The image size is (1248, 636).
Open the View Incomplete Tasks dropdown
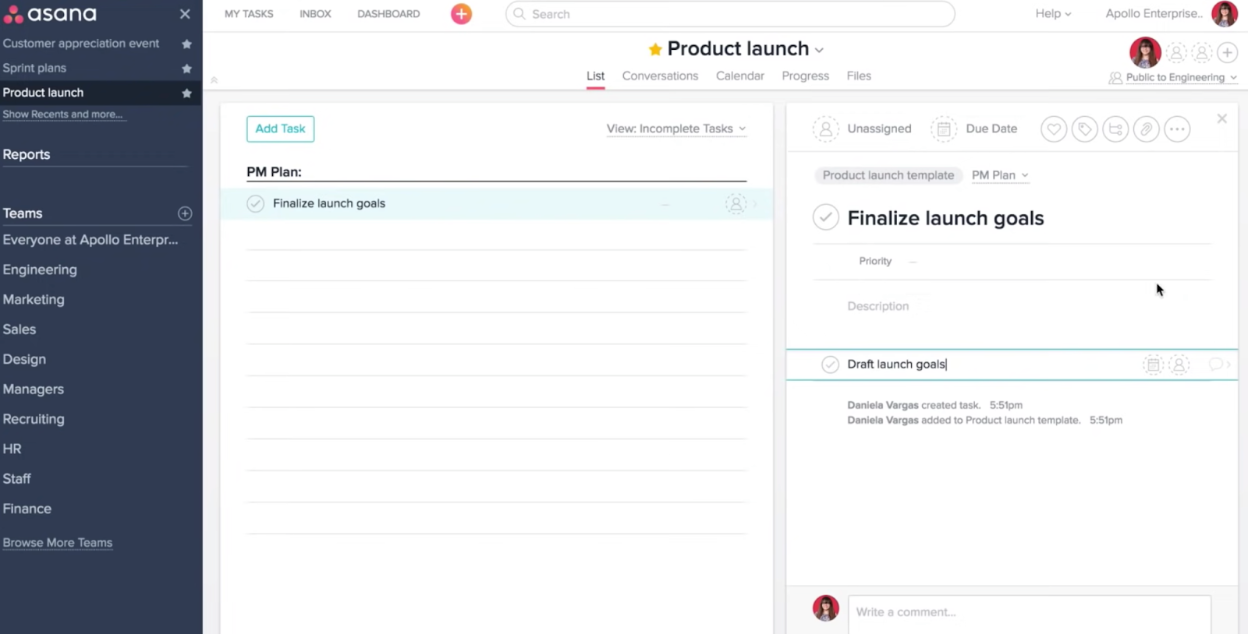click(x=676, y=128)
